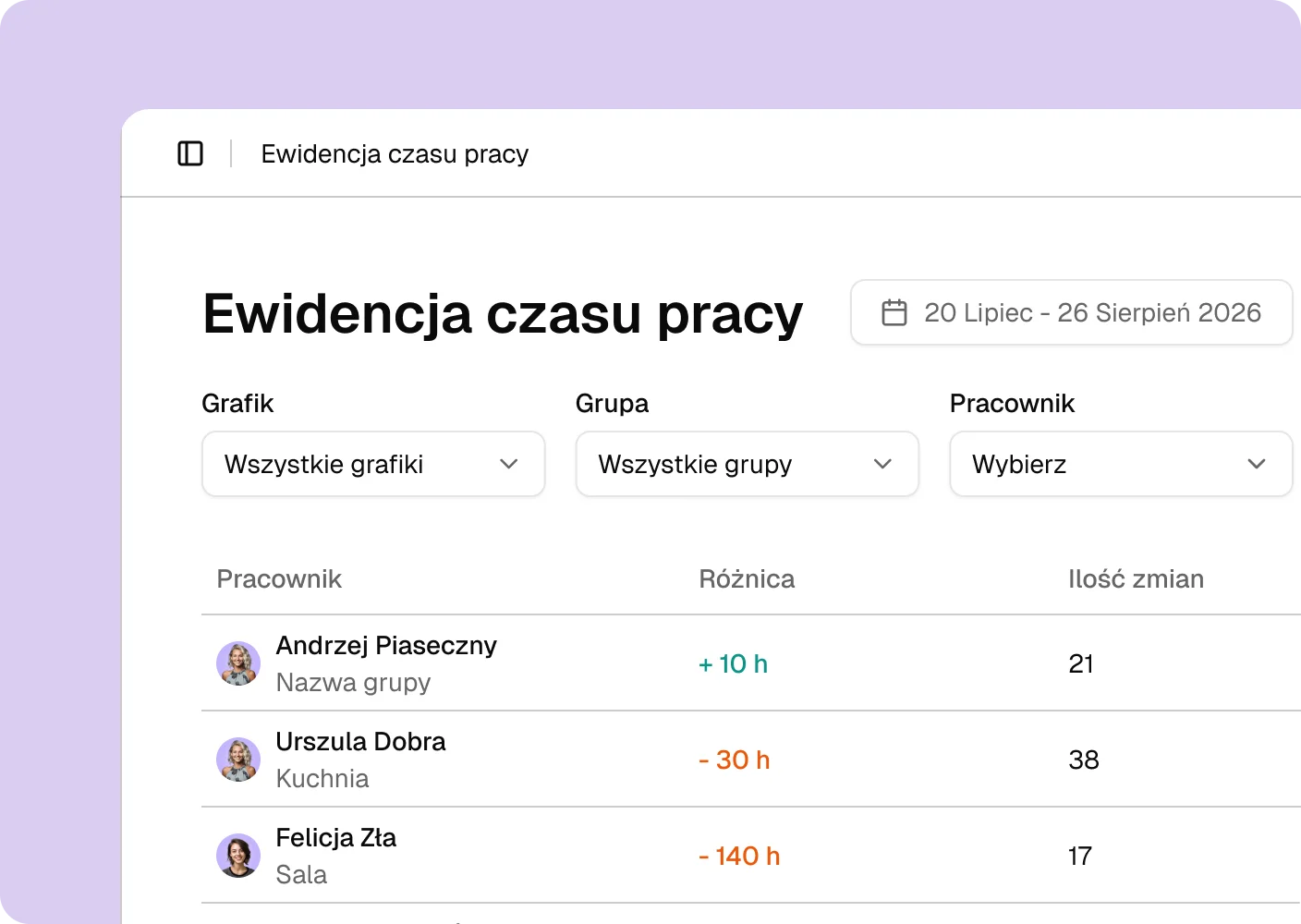Open the Pracownik Wybierz dropdown

(x=1121, y=464)
